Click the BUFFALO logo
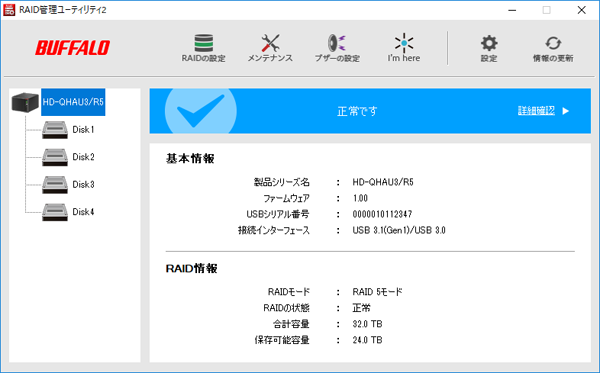Screen dimensions: 600x373 point(73,48)
